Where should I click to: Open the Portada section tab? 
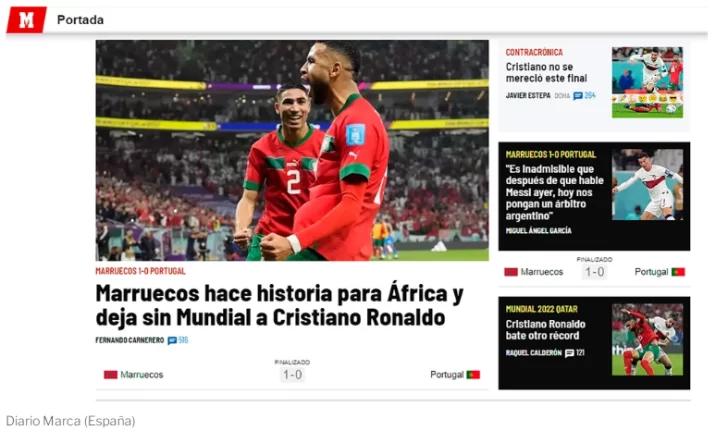coord(80,20)
